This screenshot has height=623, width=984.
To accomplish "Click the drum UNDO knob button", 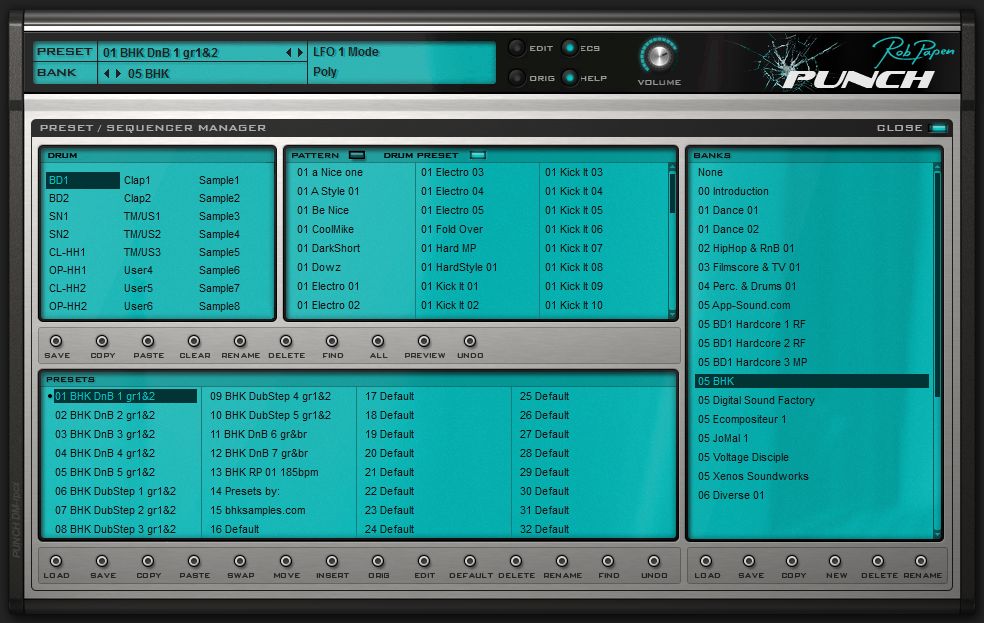I will [x=469, y=341].
